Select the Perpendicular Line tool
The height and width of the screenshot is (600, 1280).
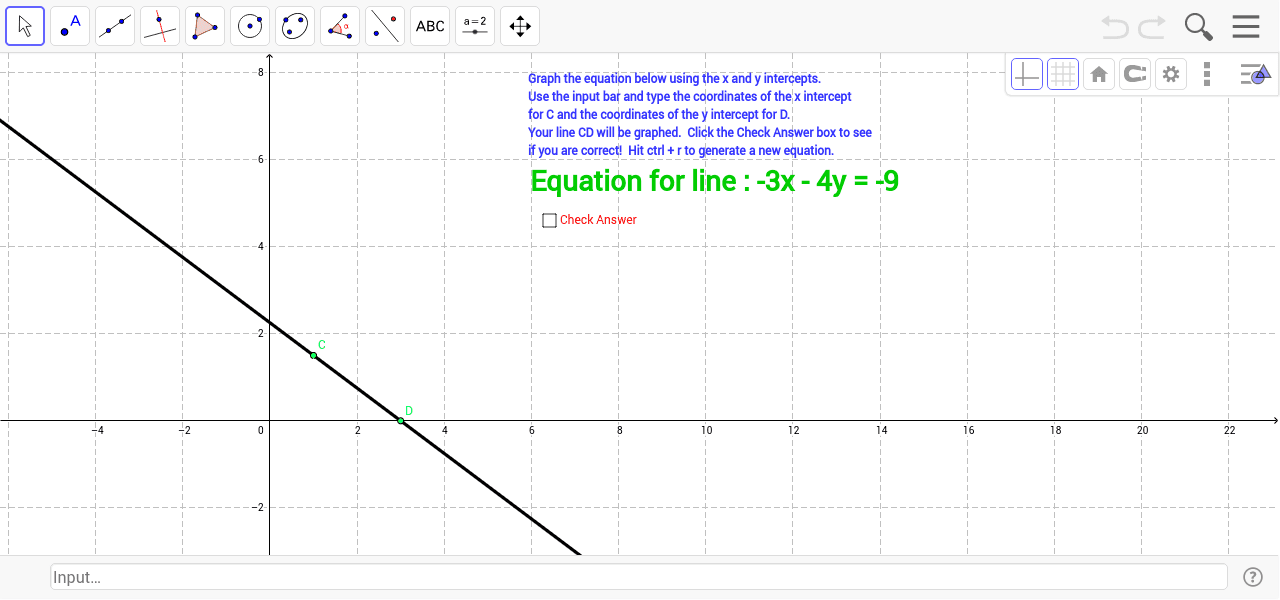coord(159,25)
